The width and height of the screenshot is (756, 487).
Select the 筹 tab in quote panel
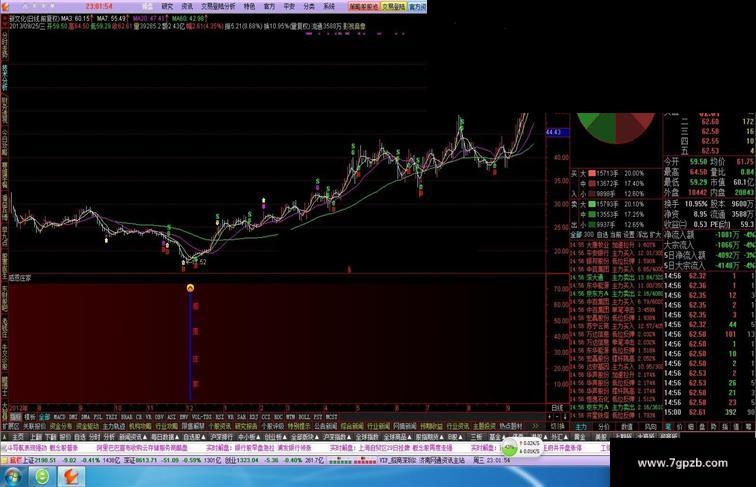(748, 427)
